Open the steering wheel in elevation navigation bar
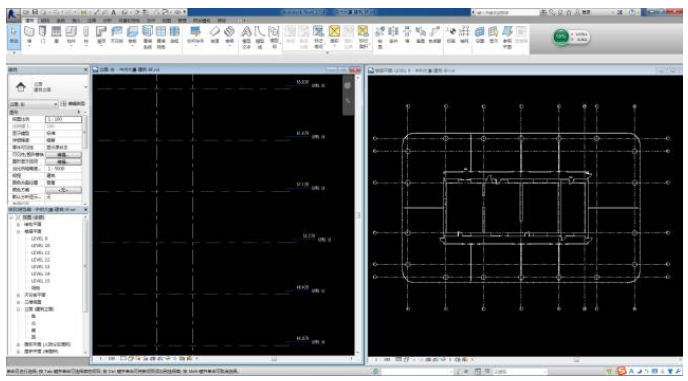Viewport: 688px width, 381px height. 348,86
